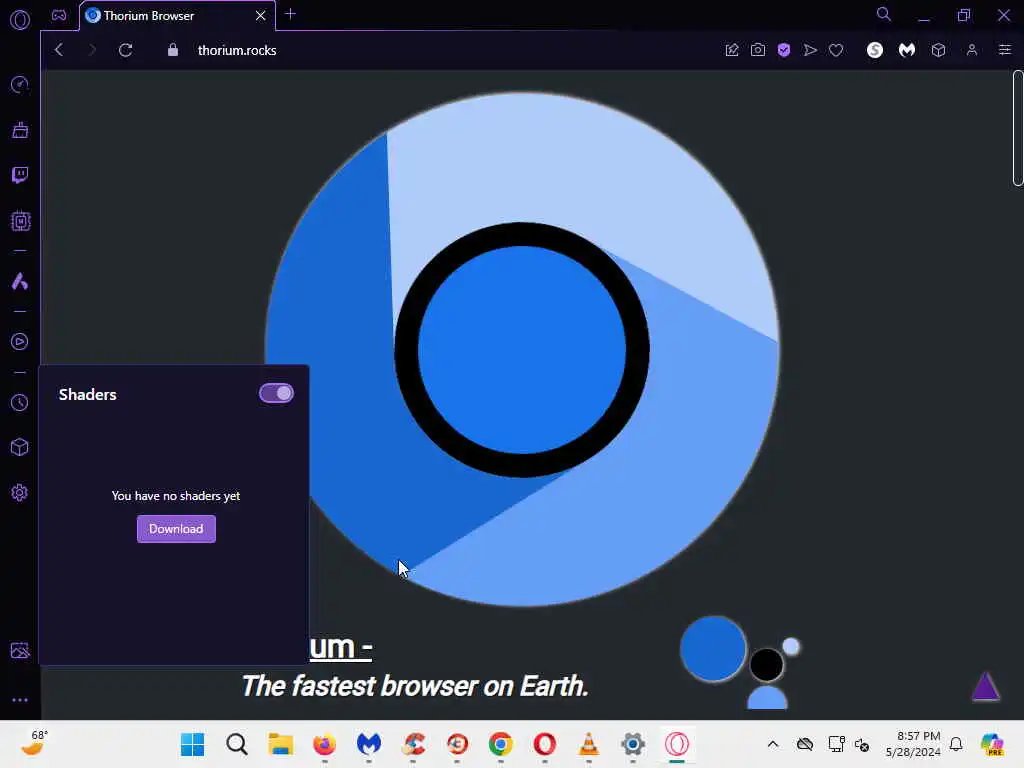The width and height of the screenshot is (1024, 768).
Task: Open the extensions cube in toolbar
Action: coord(938,50)
